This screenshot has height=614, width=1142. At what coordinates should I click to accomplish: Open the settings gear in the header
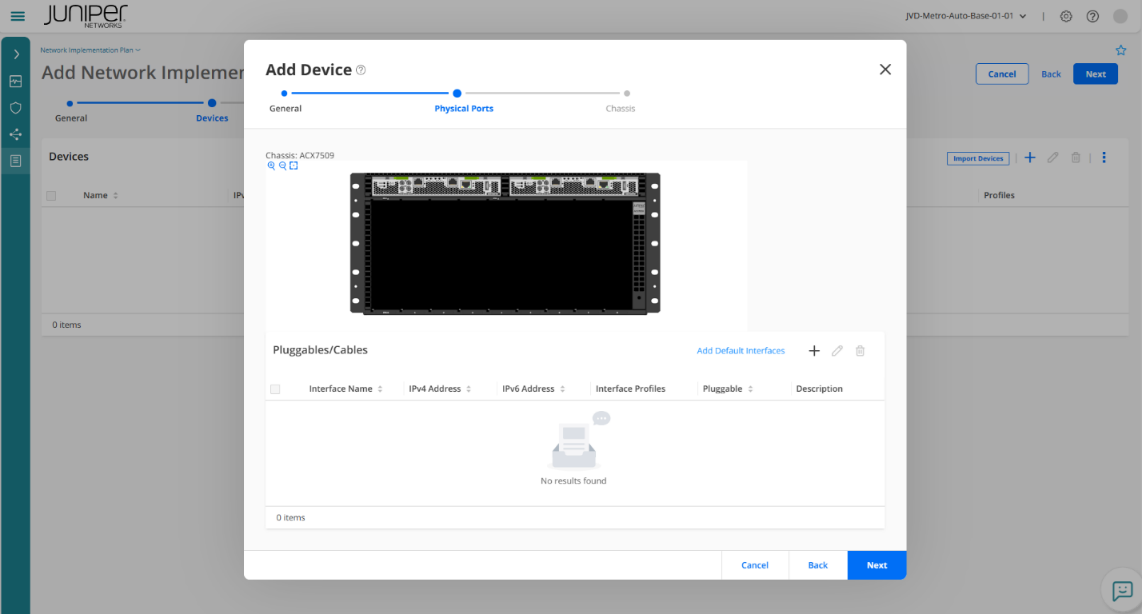coord(1066,16)
